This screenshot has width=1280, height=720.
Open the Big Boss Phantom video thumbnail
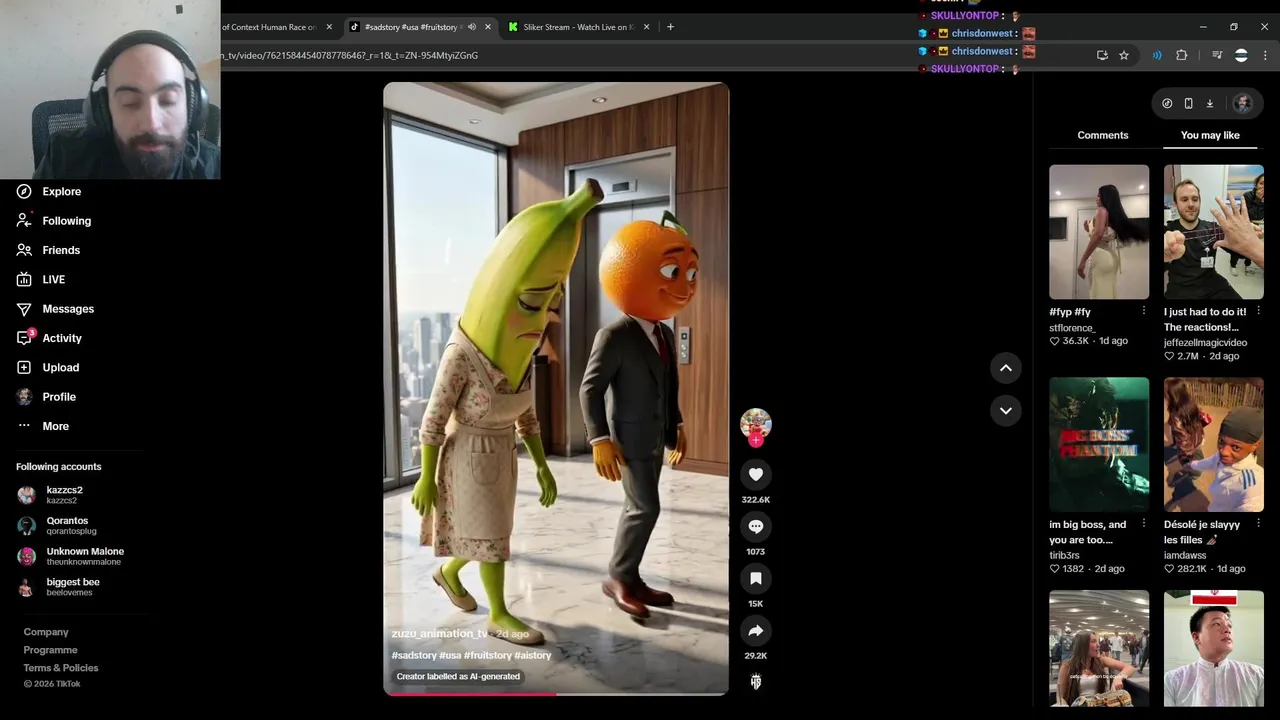coord(1099,444)
